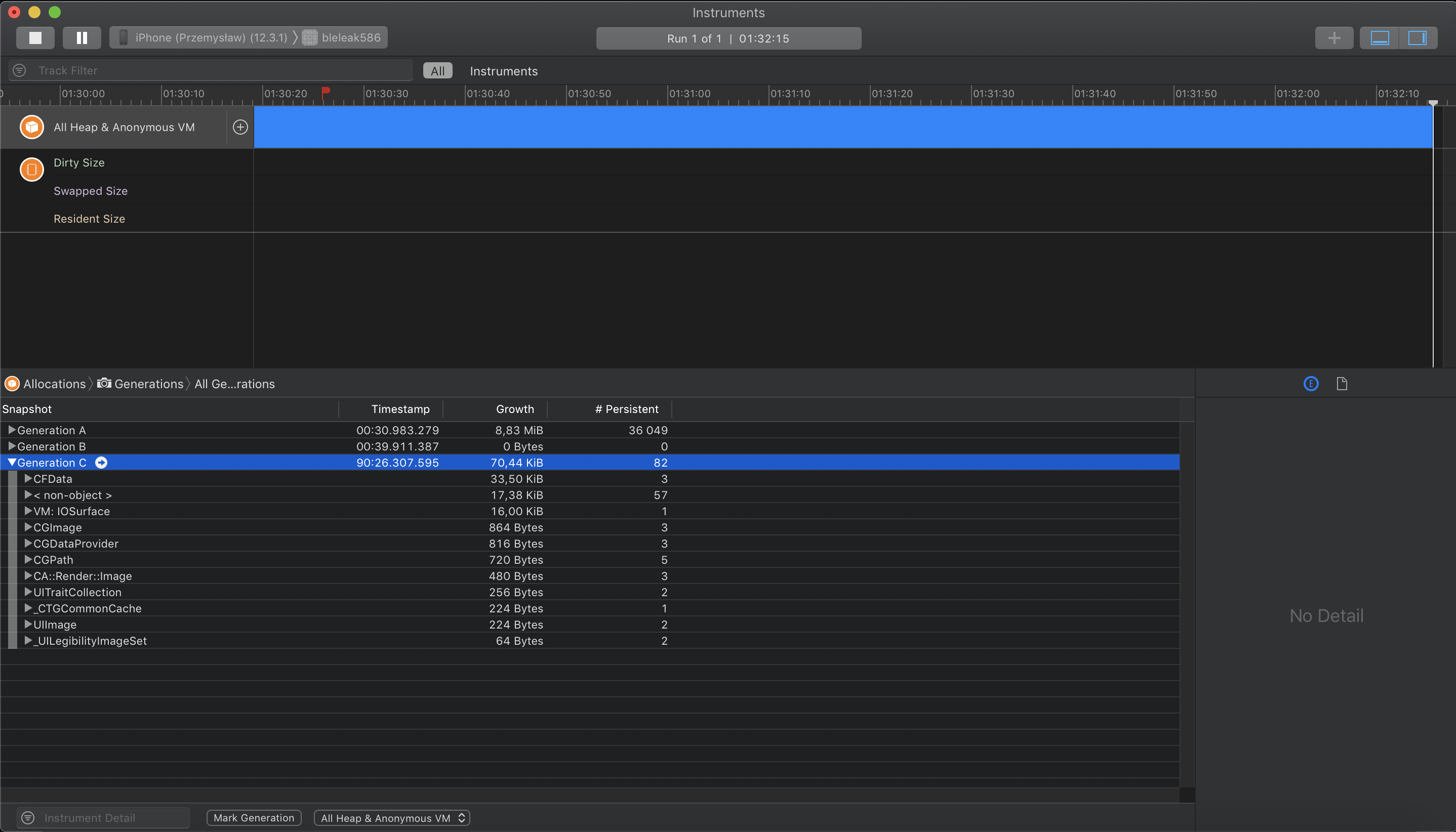Stop the recording with the stop button
The image size is (1456, 832).
point(35,37)
